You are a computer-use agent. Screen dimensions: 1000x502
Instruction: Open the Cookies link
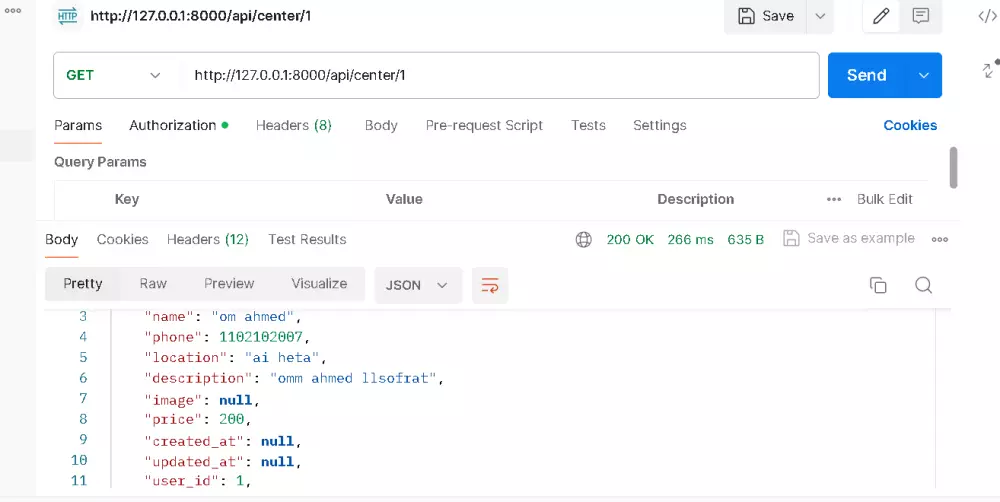910,125
